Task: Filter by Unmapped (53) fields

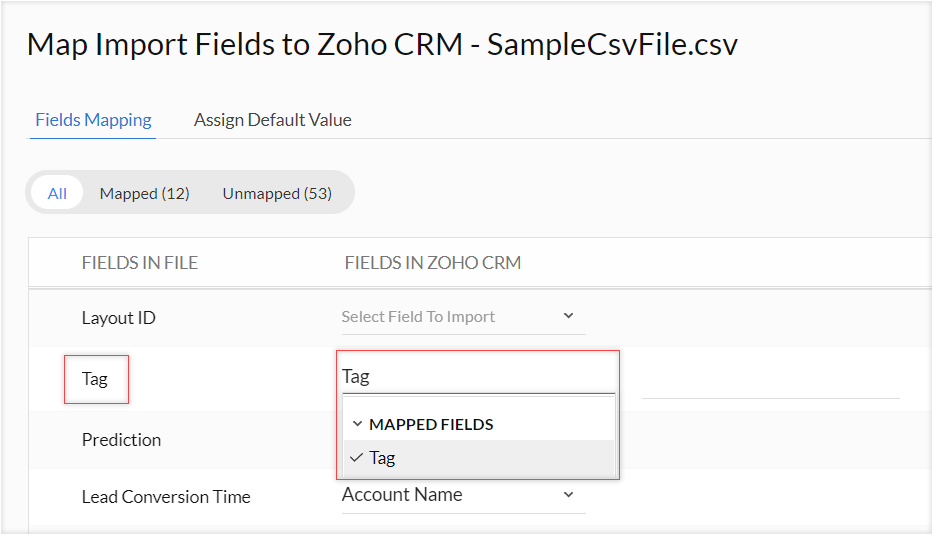Action: [277, 193]
